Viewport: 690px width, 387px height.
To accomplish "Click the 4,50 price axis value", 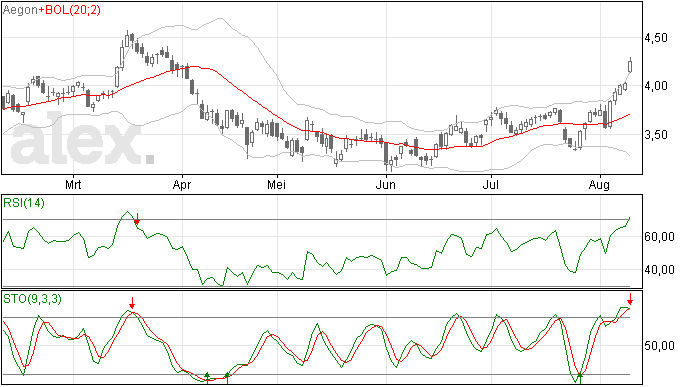I will point(656,38).
